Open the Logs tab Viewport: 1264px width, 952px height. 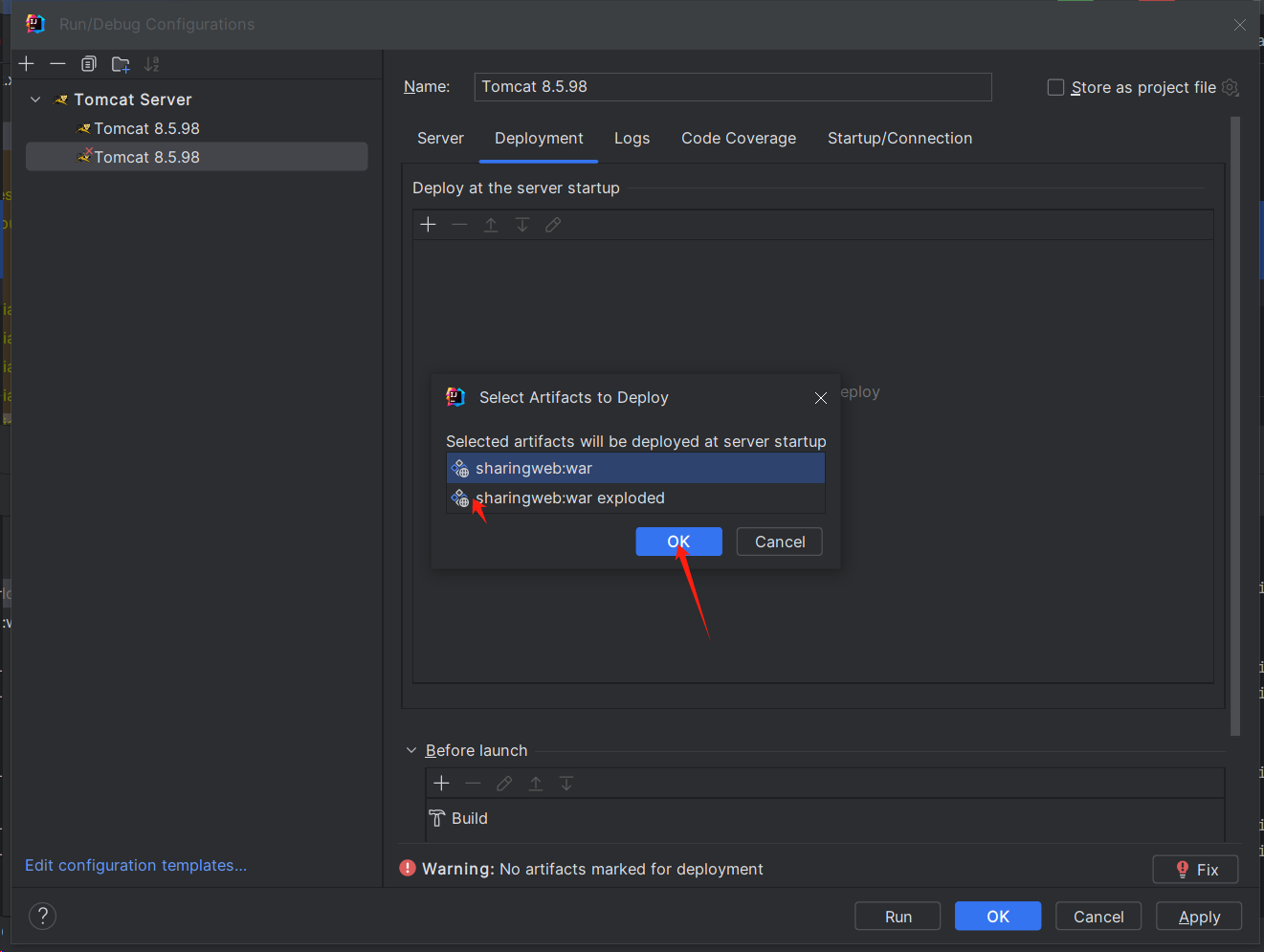click(x=632, y=138)
